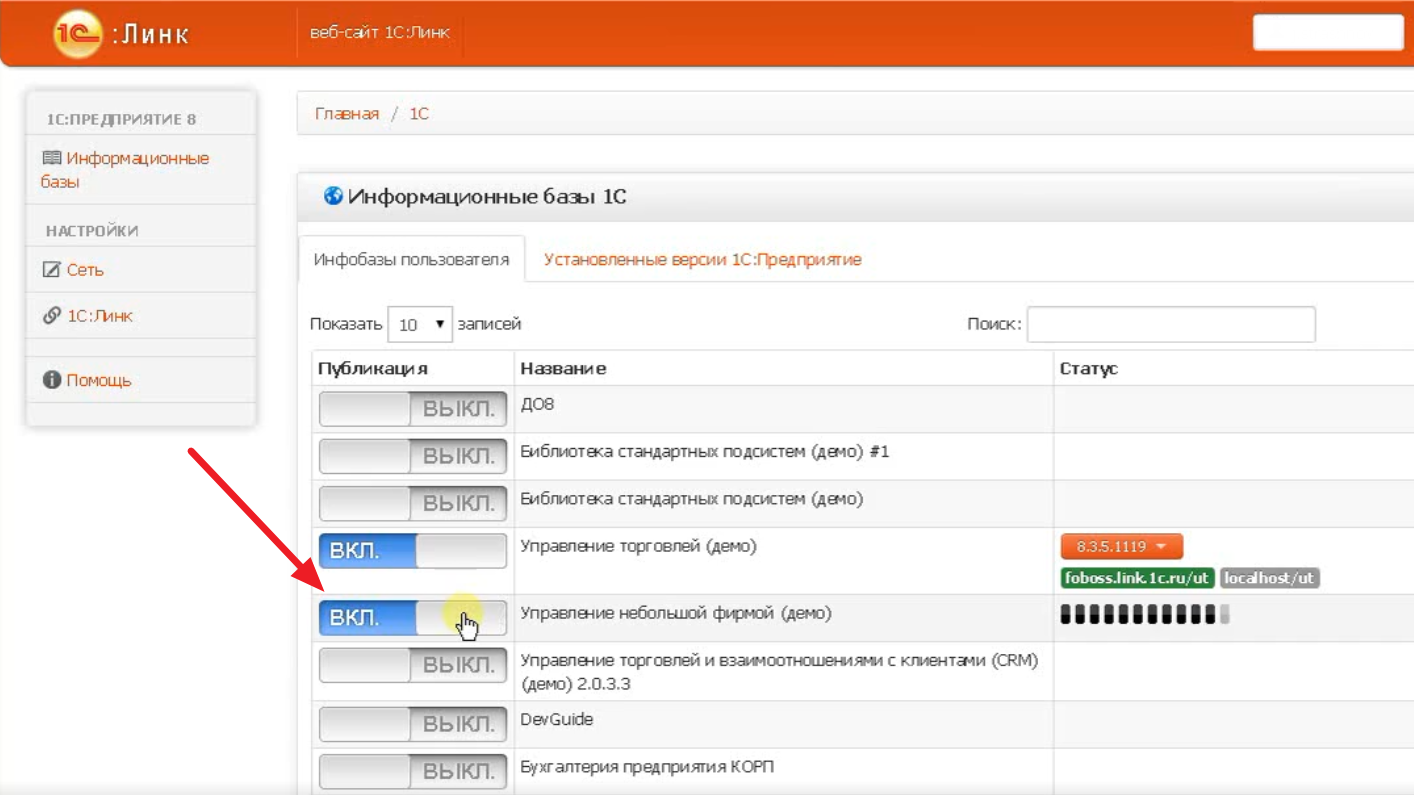Sort table by Название column header

(563, 369)
